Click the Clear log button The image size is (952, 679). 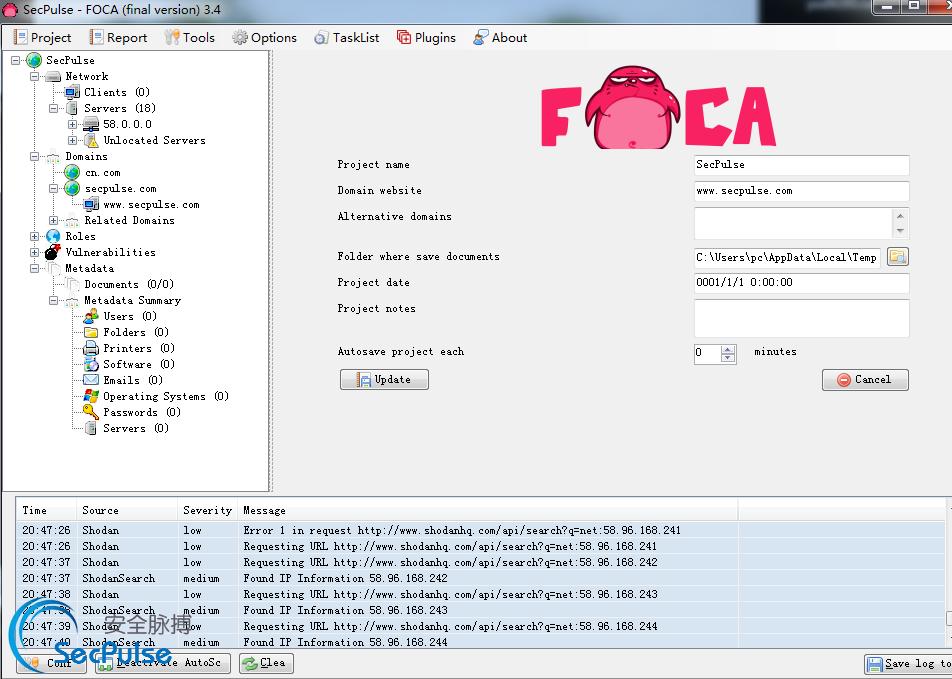coord(266,663)
